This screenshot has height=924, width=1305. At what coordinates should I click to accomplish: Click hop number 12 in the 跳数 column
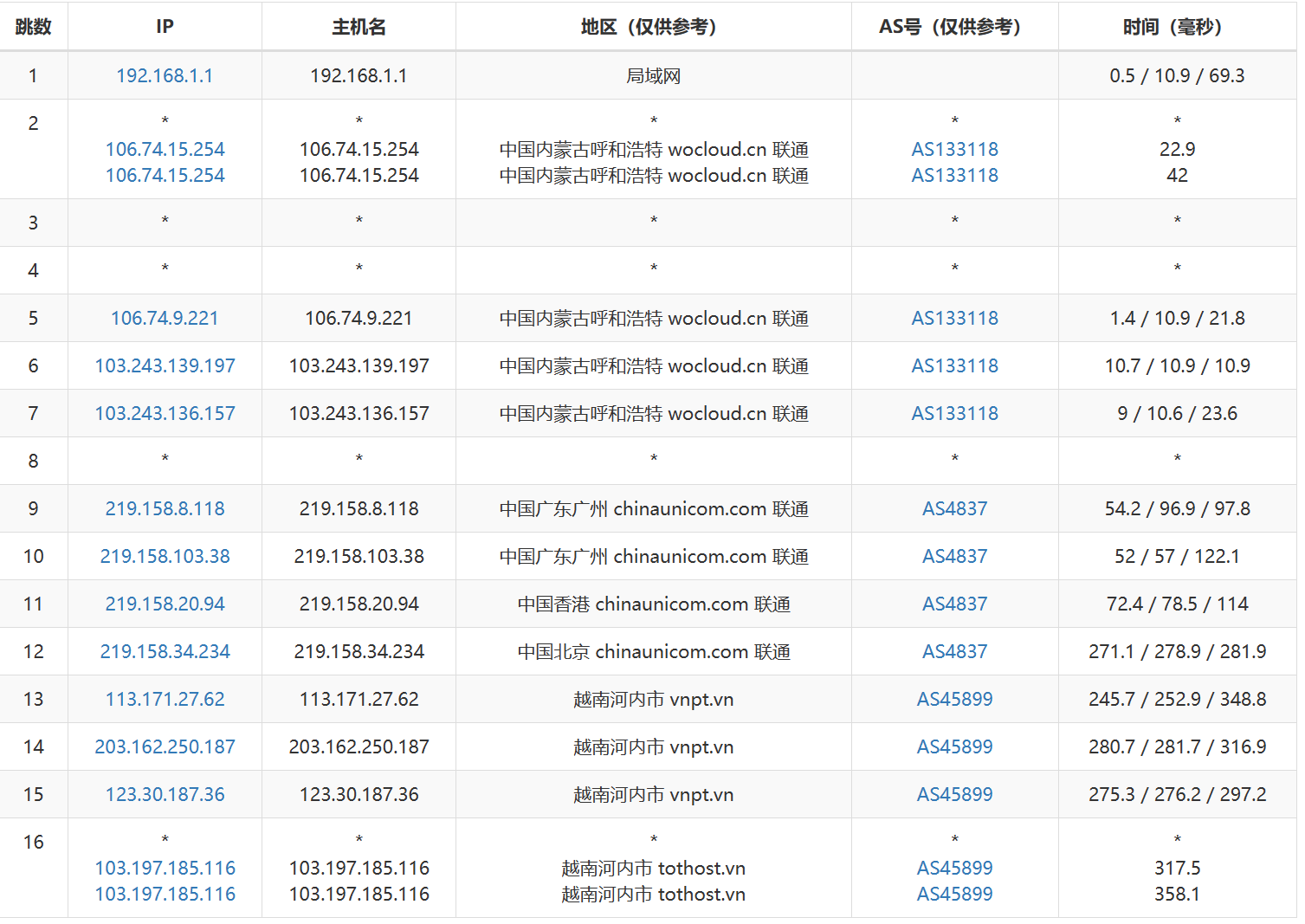(x=33, y=652)
